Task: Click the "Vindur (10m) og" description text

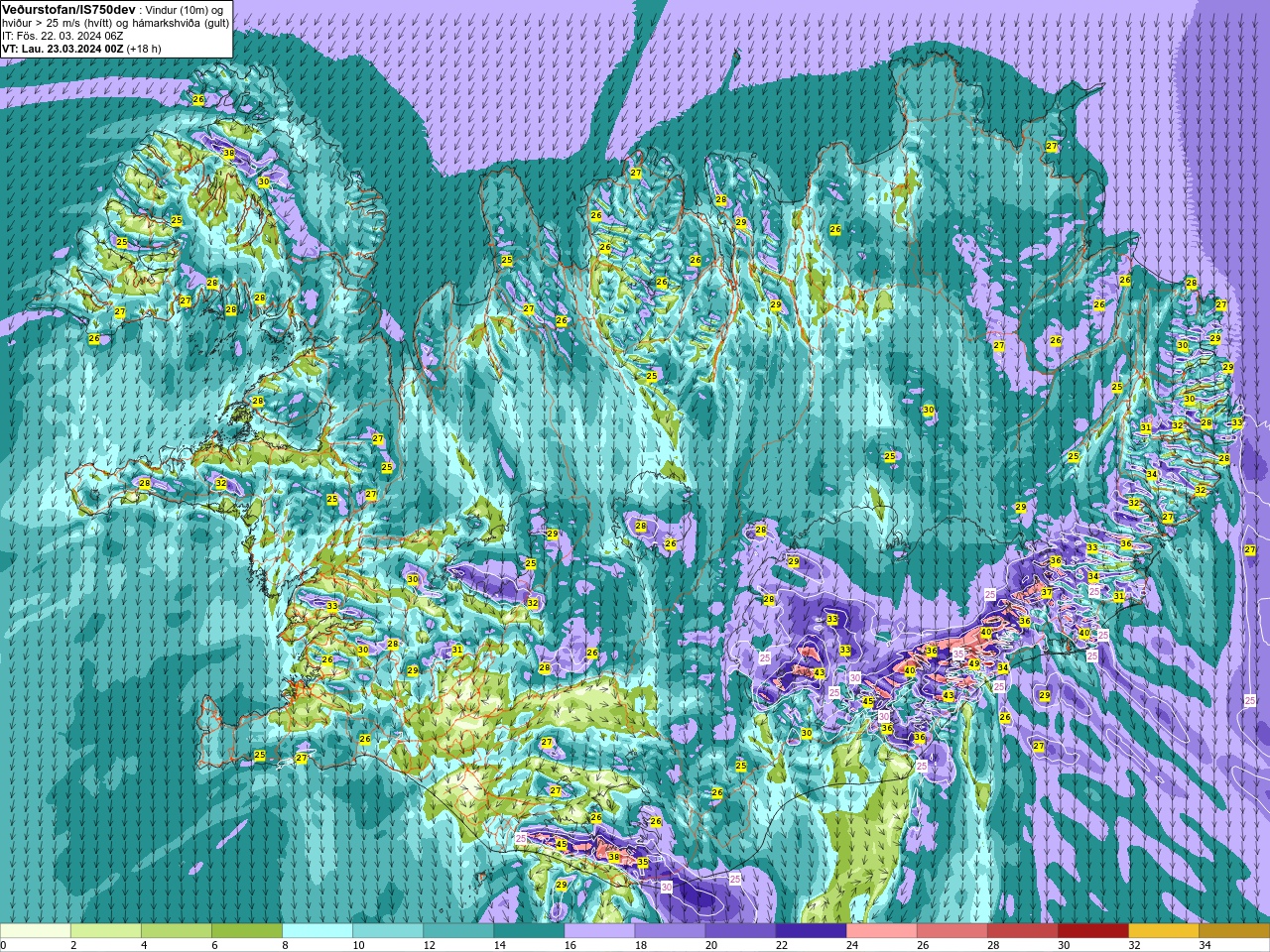Action: [185, 9]
